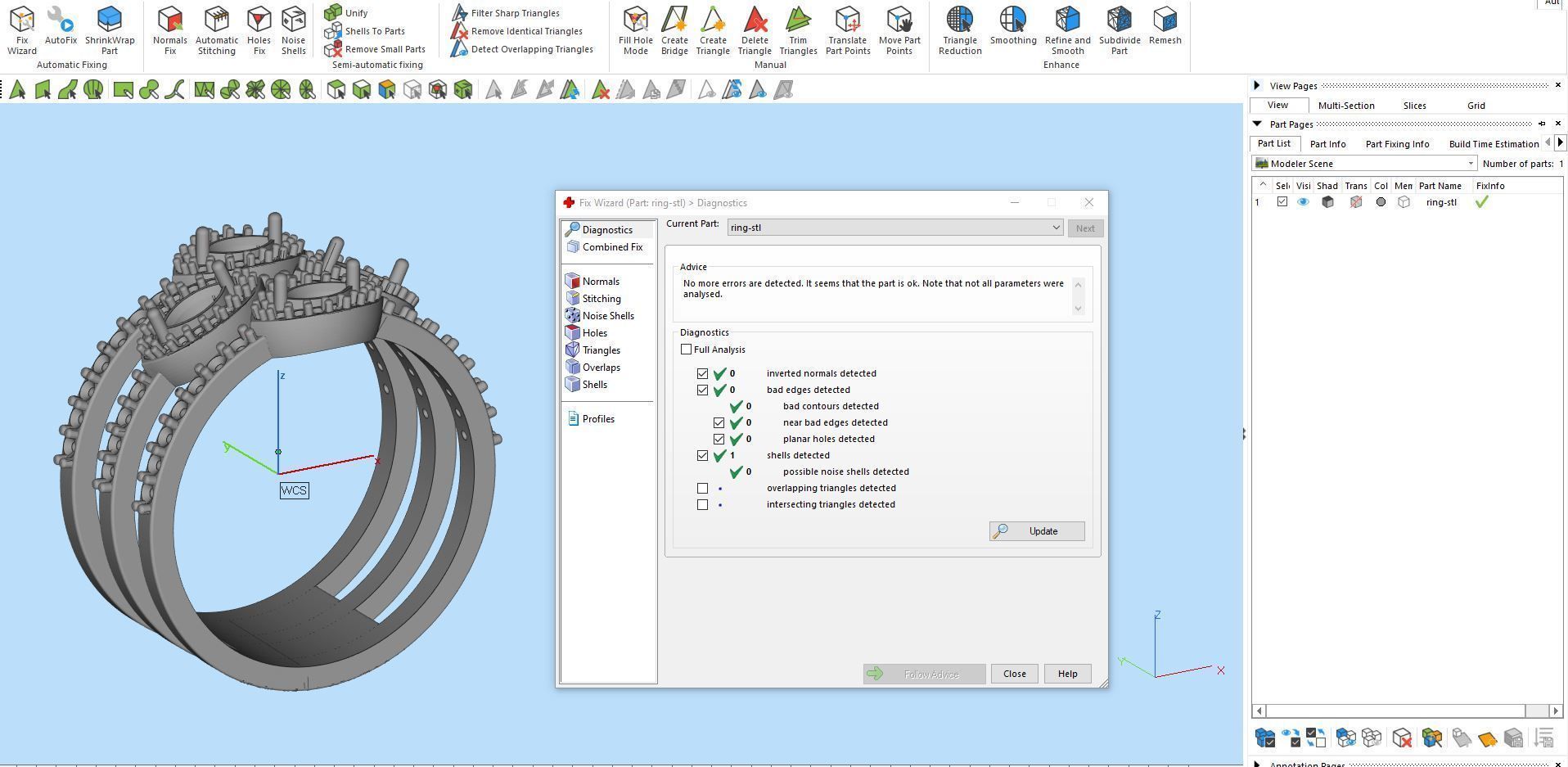
Task: Open Triangle Reduction
Action: click(x=960, y=31)
